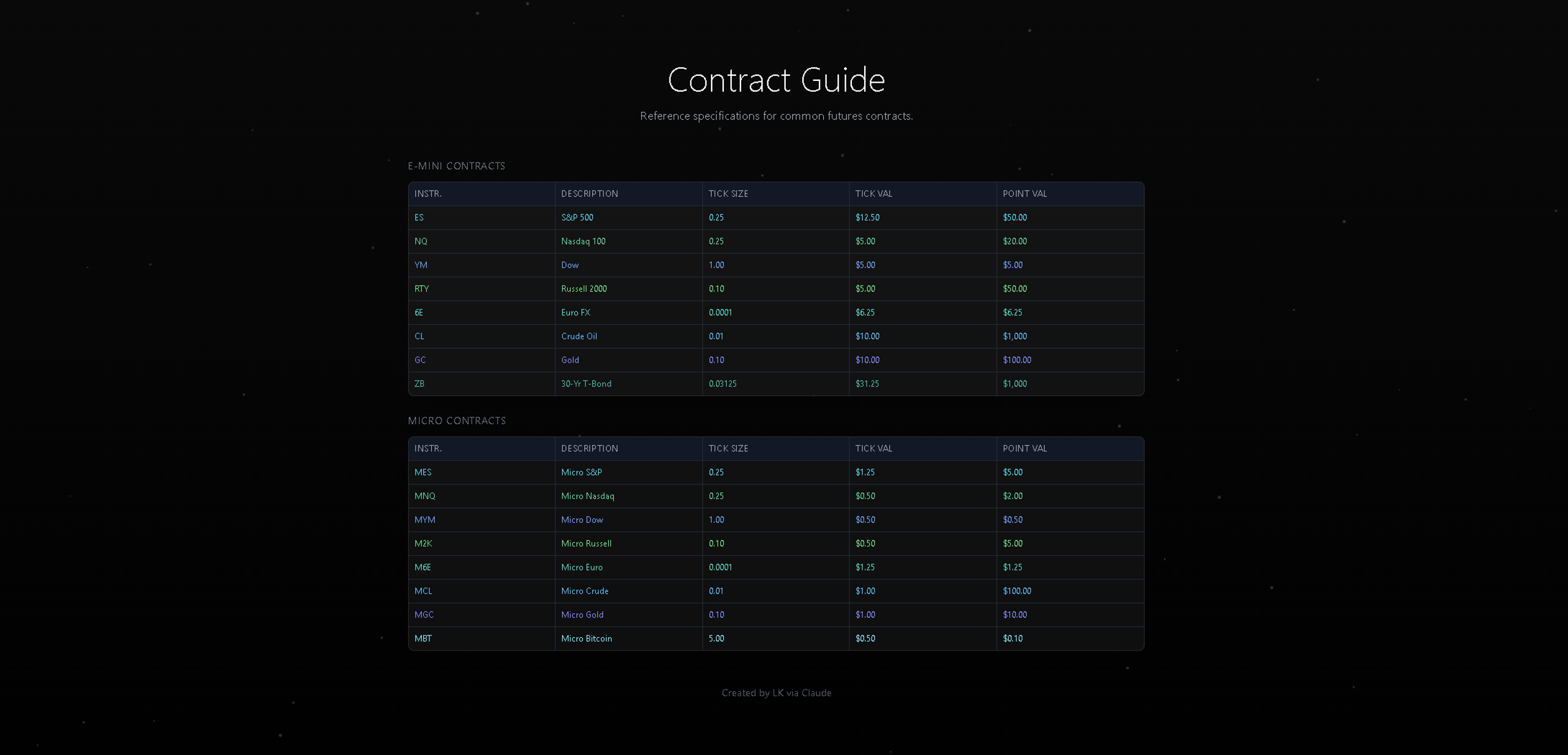Click the ES instrument cell
Image resolution: width=1568 pixels, height=755 pixels.
(481, 218)
